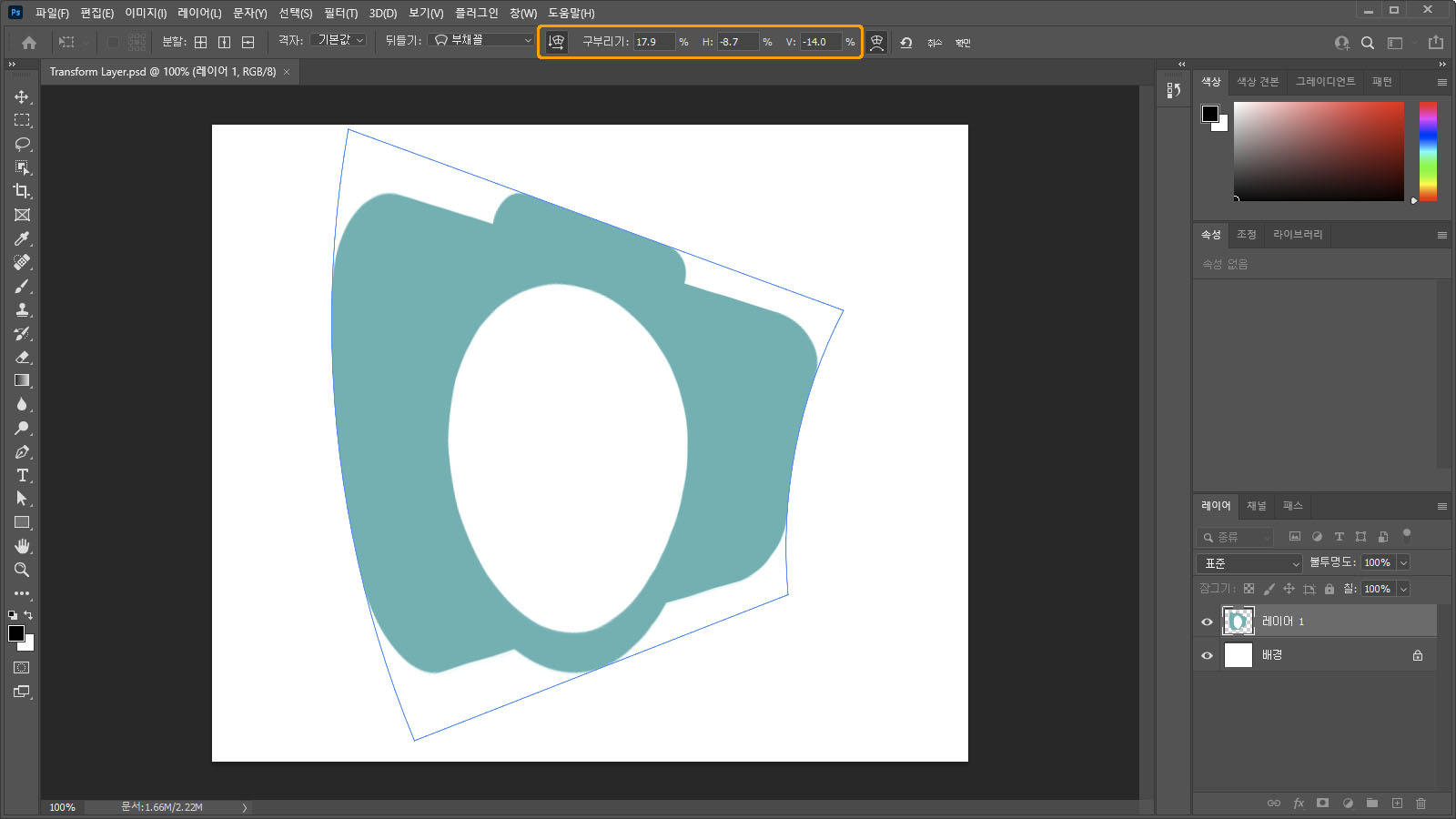Select the Gradient tool

click(22, 380)
